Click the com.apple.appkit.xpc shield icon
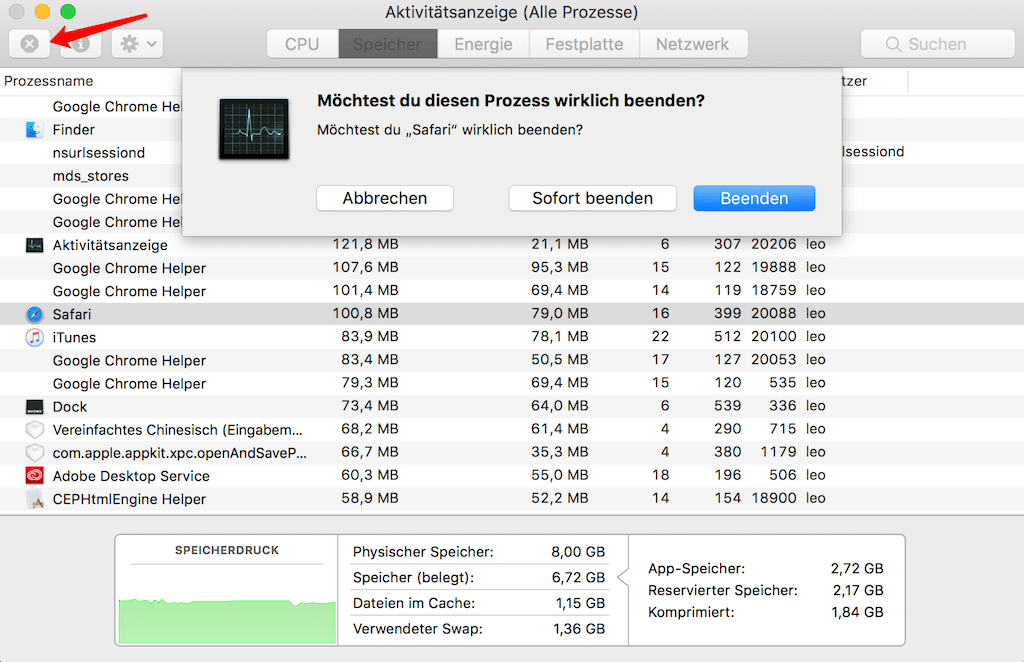This screenshot has width=1024, height=662. [35, 452]
